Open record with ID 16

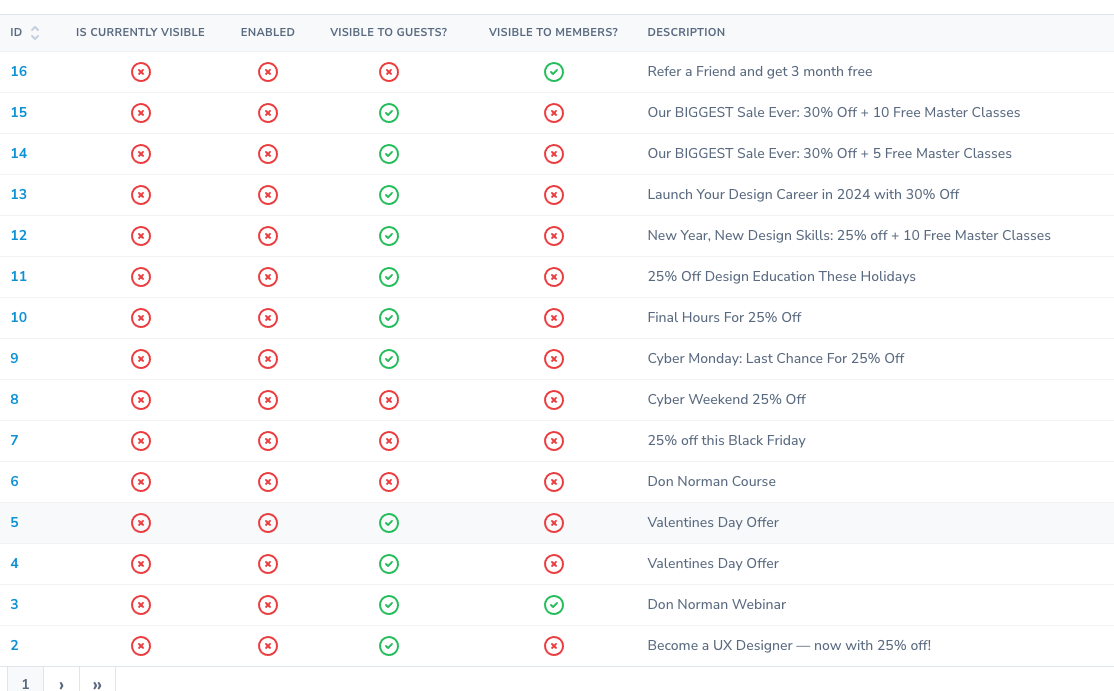pos(19,72)
